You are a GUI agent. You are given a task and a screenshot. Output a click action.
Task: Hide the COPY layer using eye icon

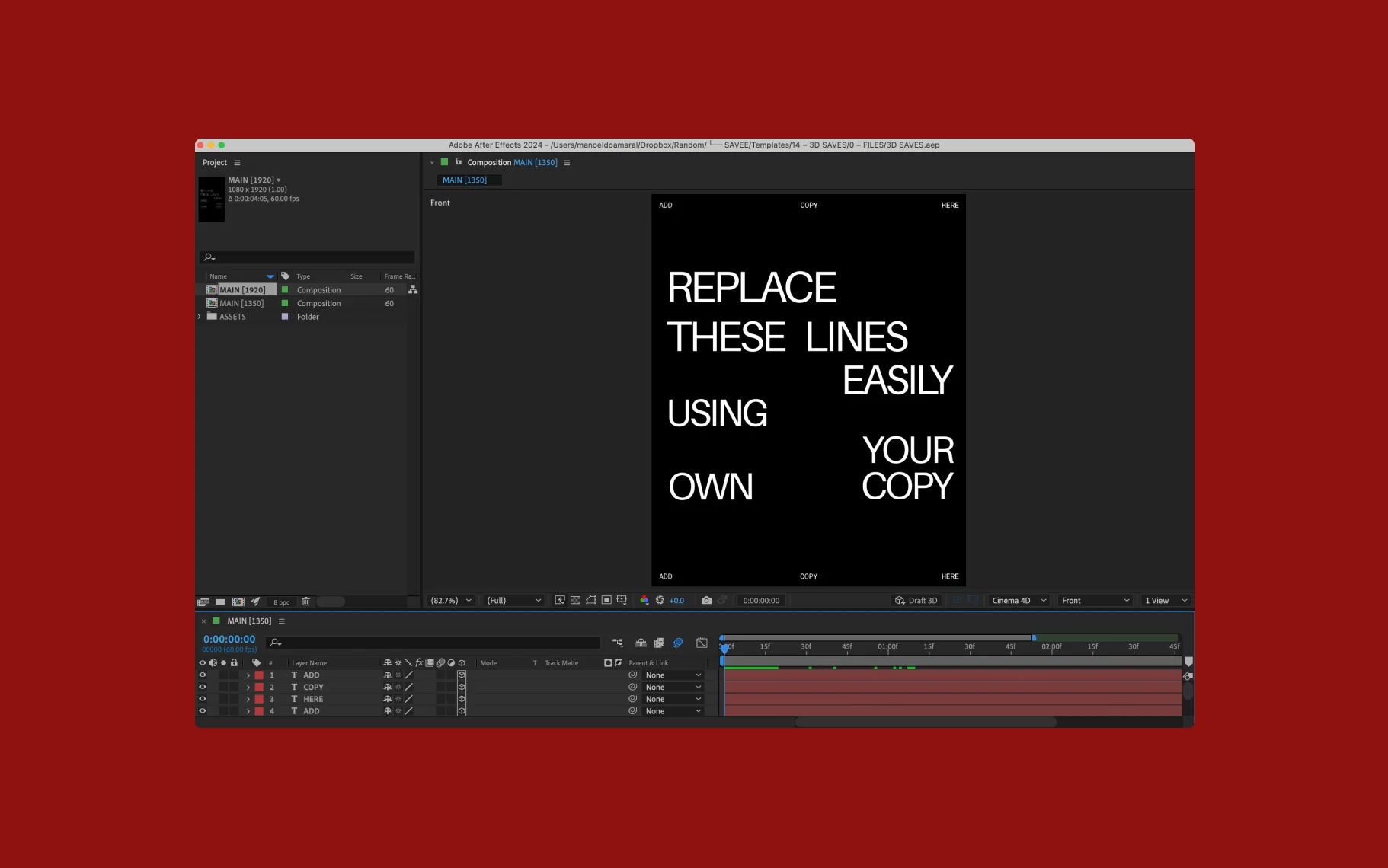click(x=203, y=687)
